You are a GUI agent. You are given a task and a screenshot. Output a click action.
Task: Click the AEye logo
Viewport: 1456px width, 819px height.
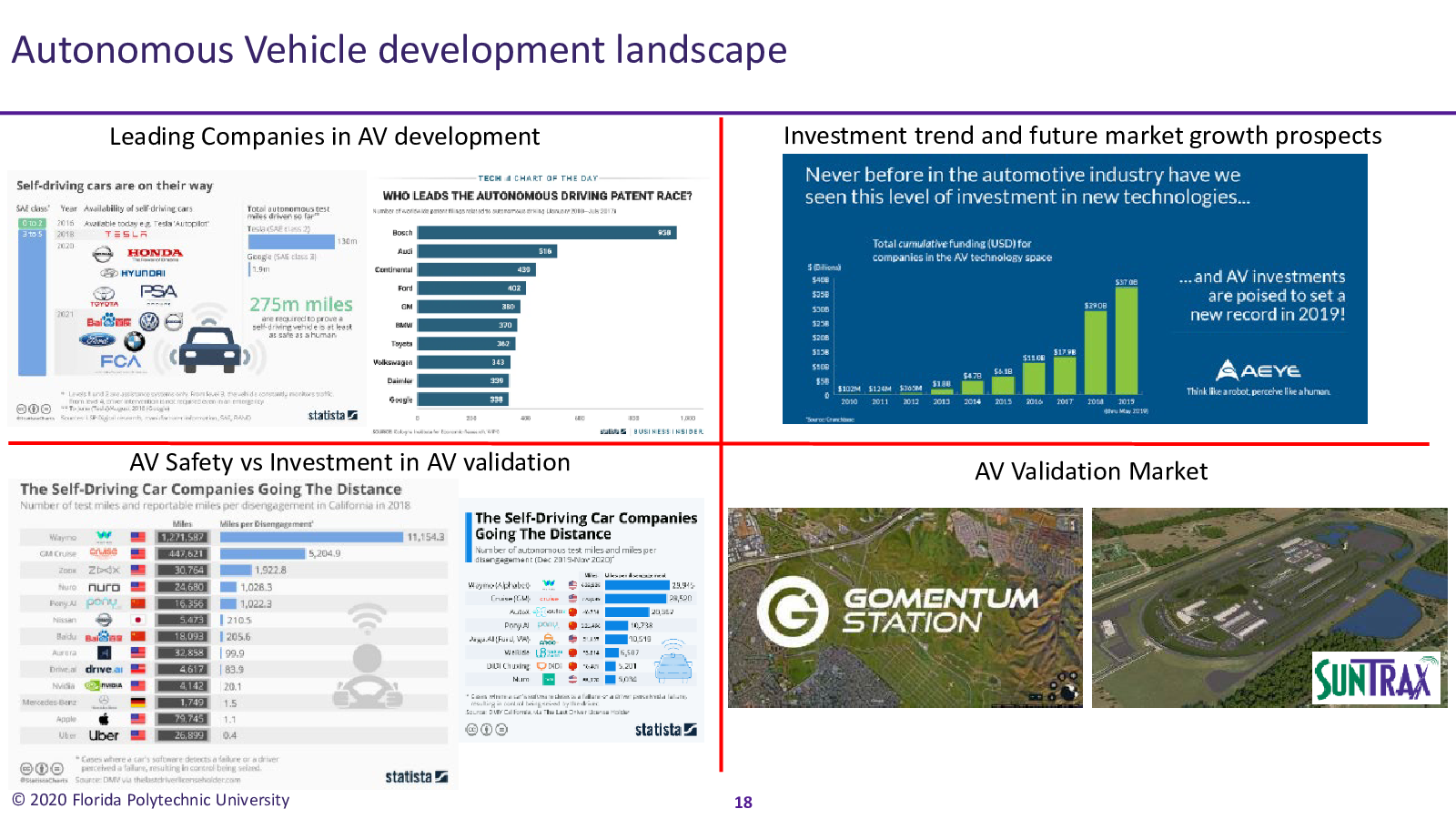tap(1259, 370)
